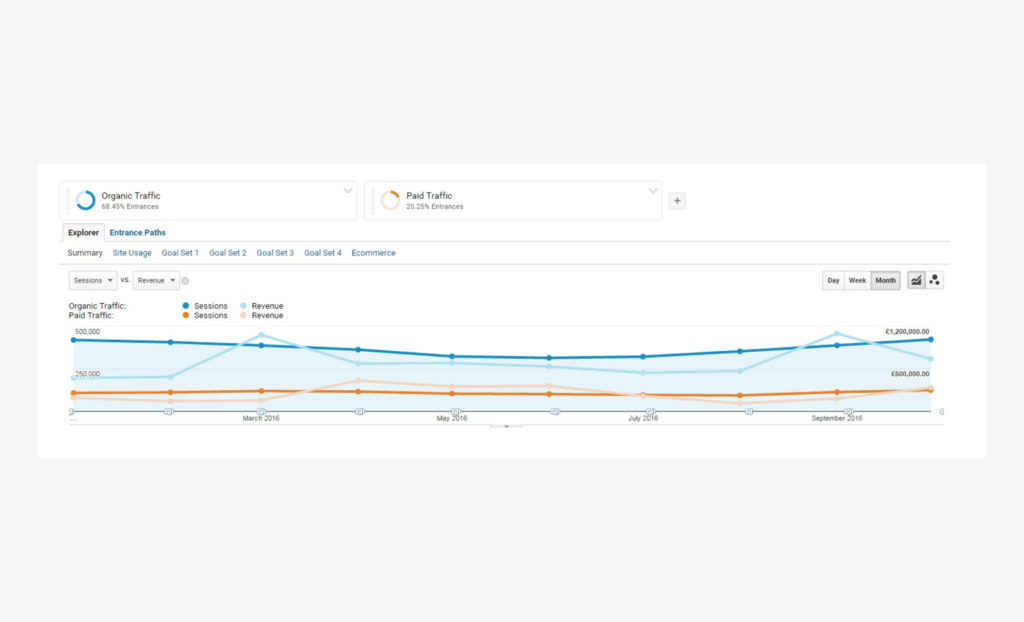Screen dimensions: 1024x622
Task: Click the September 2016 axis label
Action: (837, 419)
